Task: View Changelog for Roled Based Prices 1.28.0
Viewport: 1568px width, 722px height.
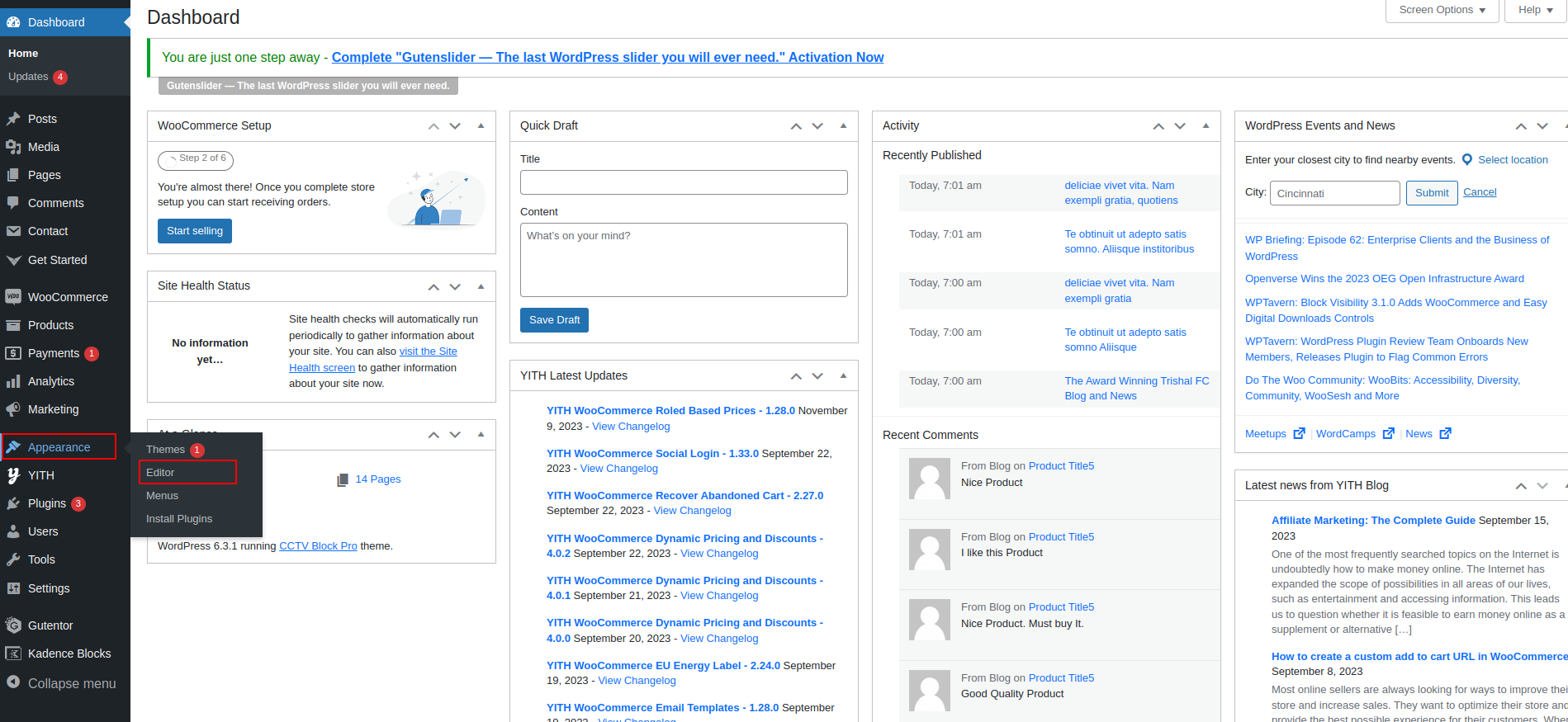Action: click(x=631, y=427)
